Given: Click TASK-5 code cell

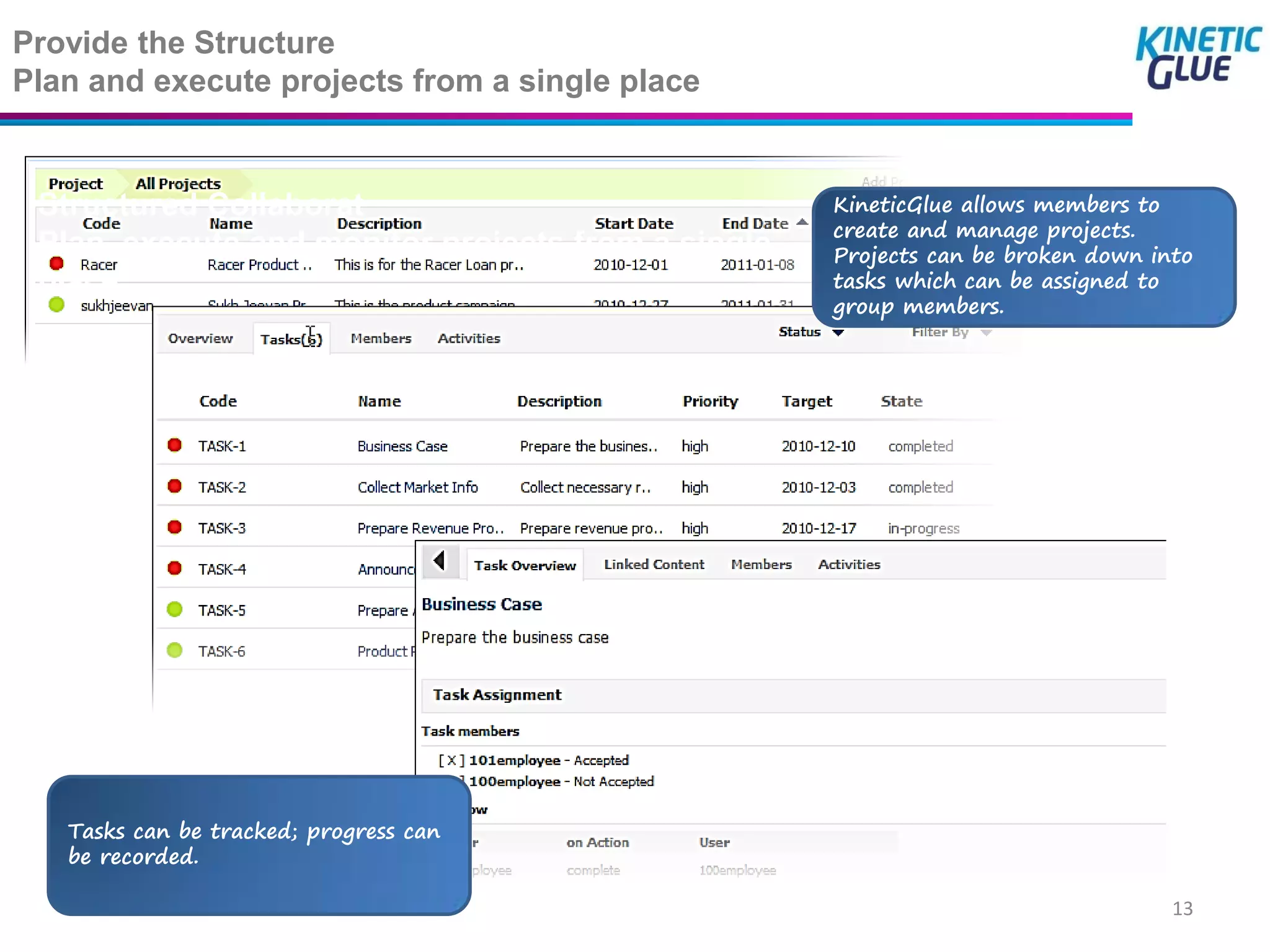Looking at the screenshot, I should click(x=222, y=610).
